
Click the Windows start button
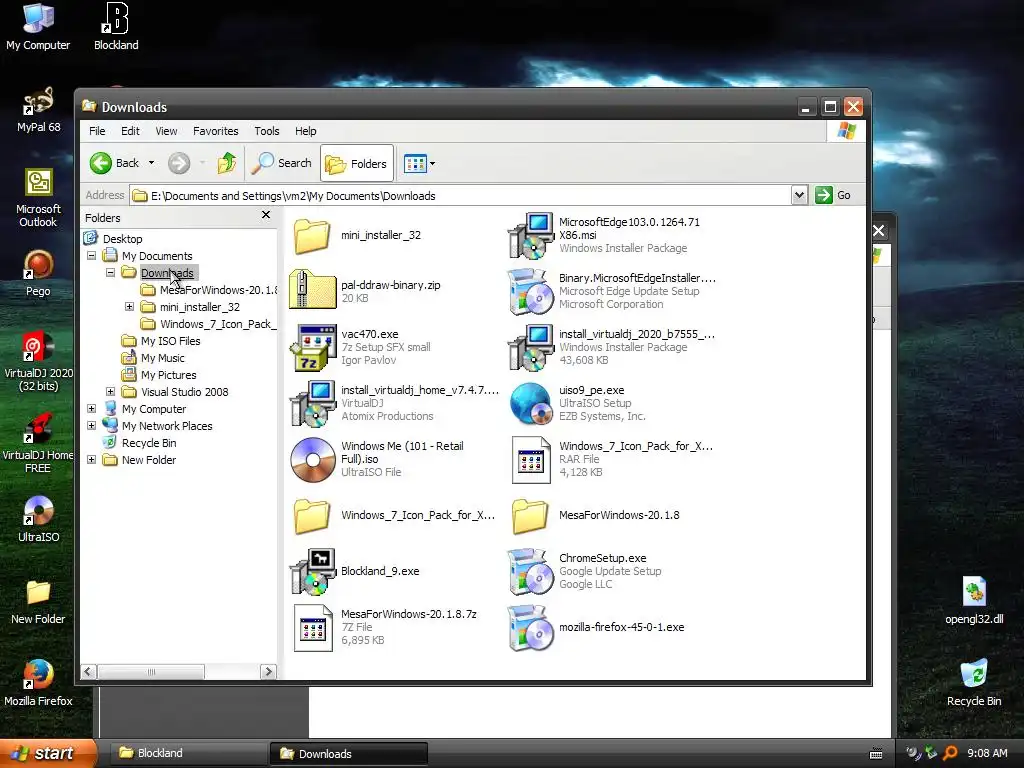pyautogui.click(x=47, y=753)
